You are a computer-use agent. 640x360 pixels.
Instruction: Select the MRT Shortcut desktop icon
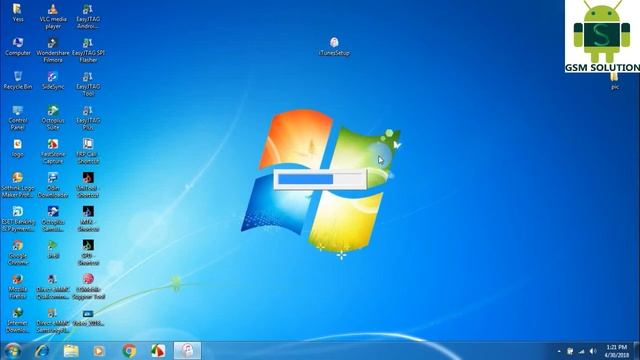click(x=88, y=219)
